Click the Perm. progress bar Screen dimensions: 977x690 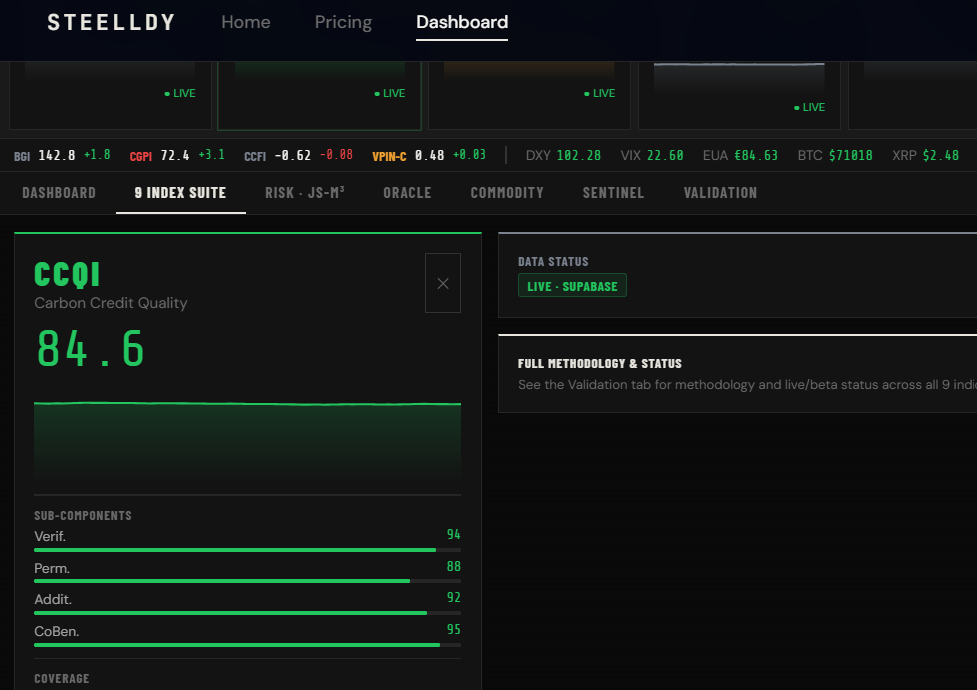(247, 581)
